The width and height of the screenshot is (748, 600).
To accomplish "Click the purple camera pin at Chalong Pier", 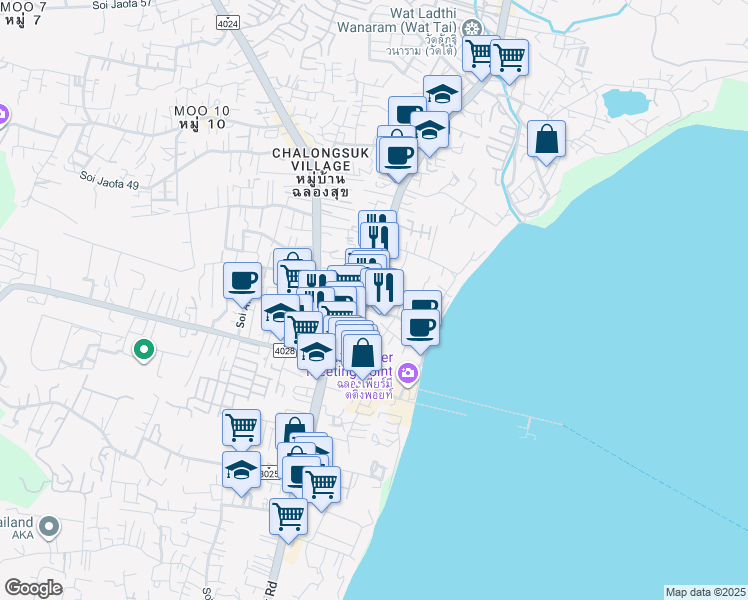I will (x=407, y=374).
